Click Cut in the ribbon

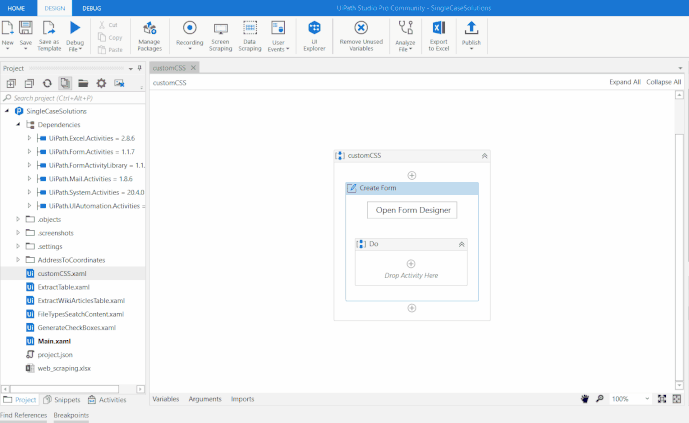click(109, 25)
